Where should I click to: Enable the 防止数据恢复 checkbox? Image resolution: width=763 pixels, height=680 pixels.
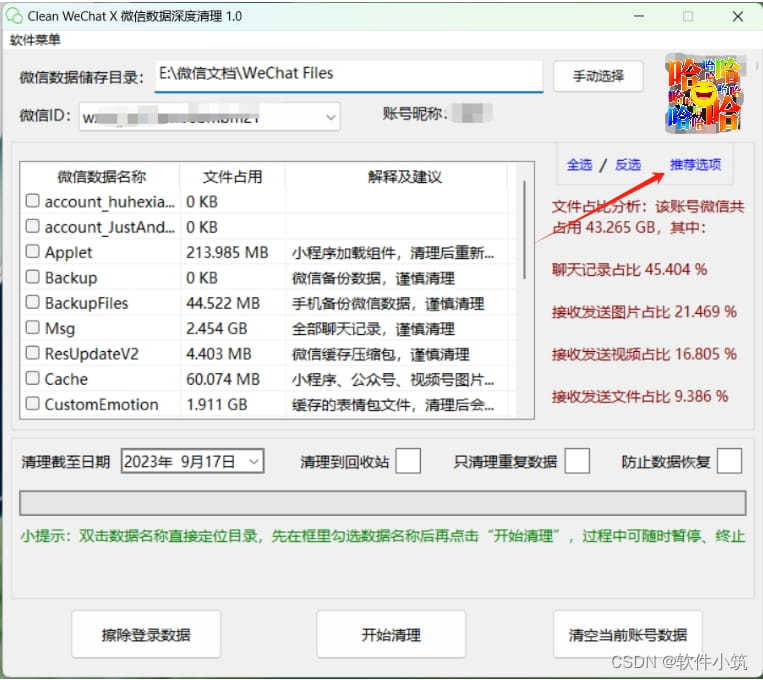click(x=729, y=461)
